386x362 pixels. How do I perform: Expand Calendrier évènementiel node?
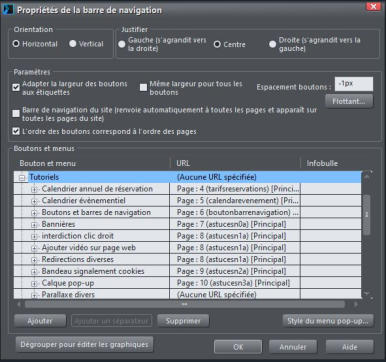34,202
